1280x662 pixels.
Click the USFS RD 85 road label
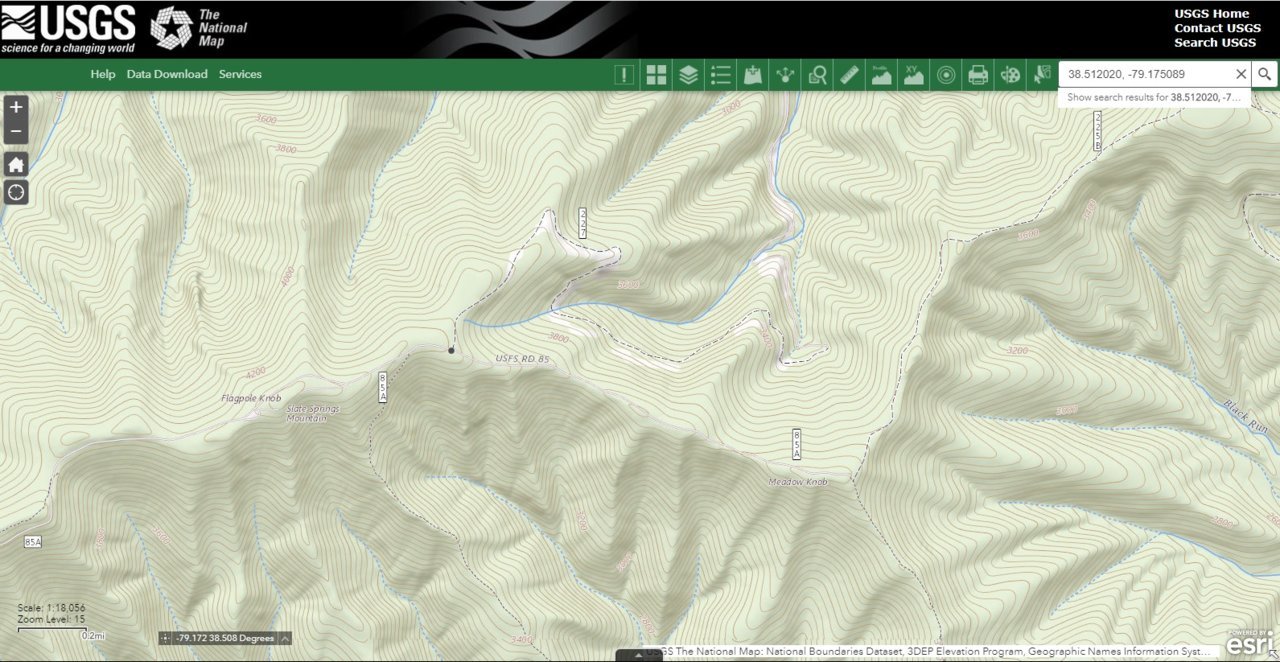click(522, 359)
